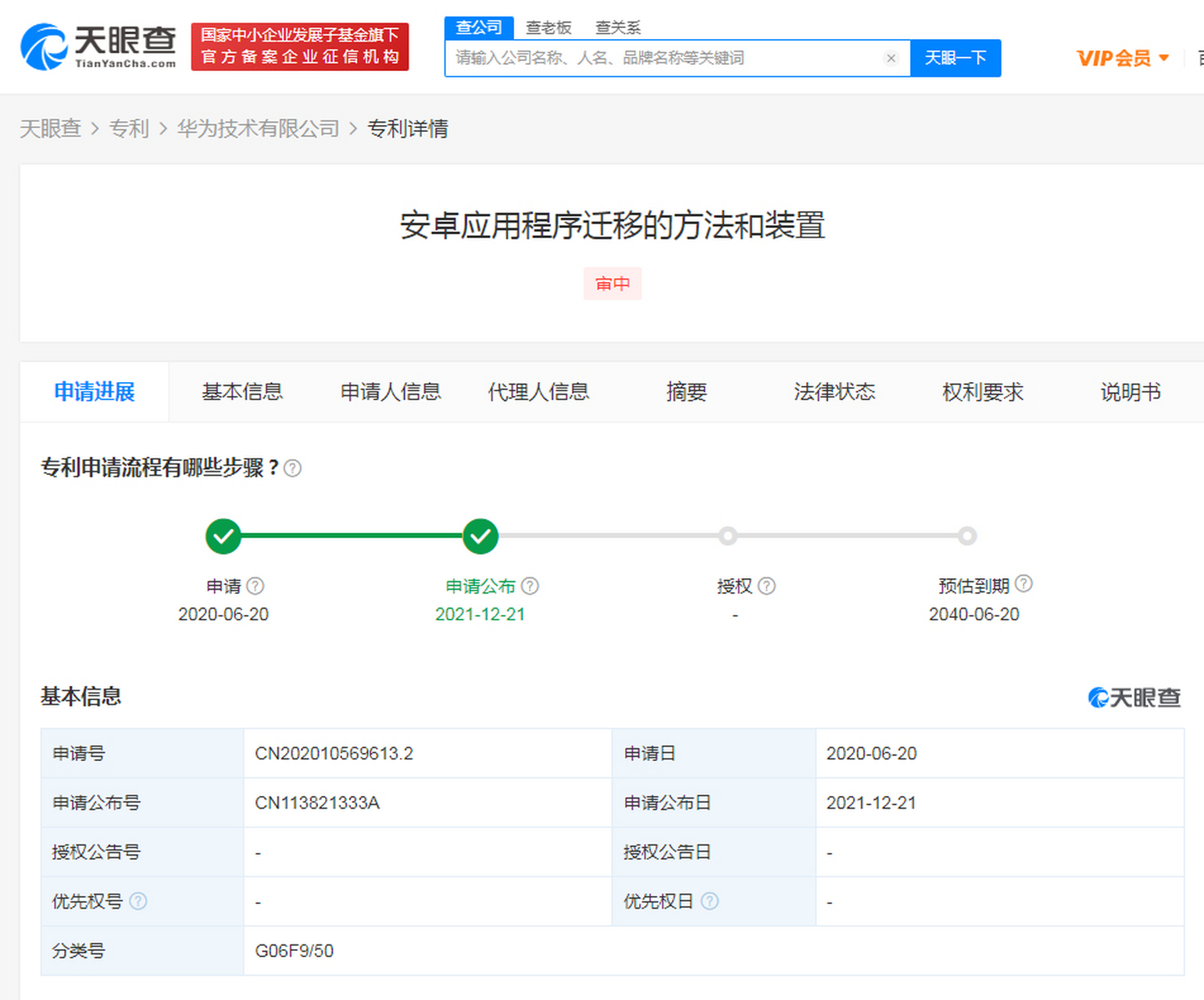Go to 专利 in the breadcrumb
1204x1000 pixels.
(x=129, y=129)
